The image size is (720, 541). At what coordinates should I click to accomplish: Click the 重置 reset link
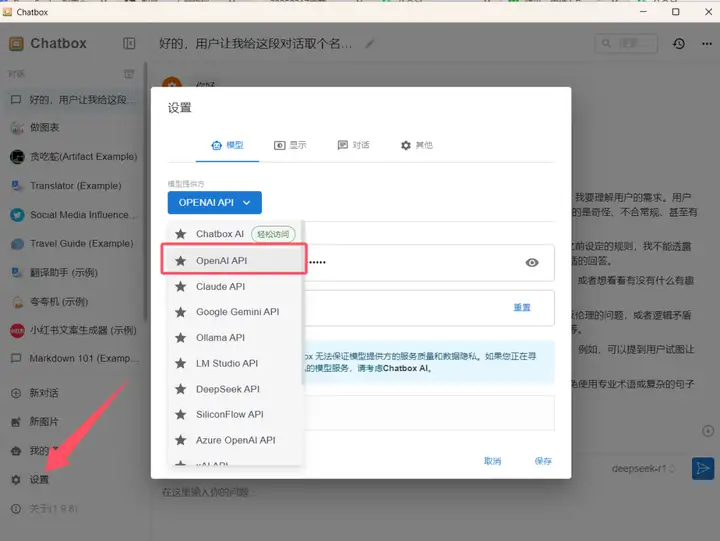(x=522, y=308)
